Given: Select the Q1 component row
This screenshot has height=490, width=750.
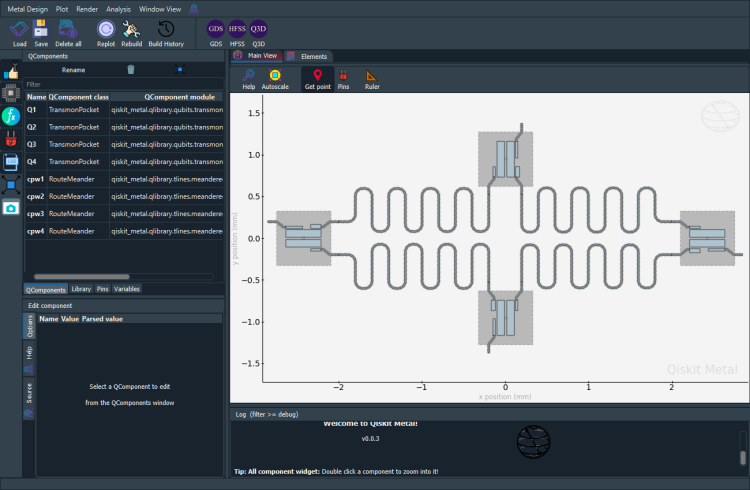Looking at the screenshot, I should coord(124,110).
